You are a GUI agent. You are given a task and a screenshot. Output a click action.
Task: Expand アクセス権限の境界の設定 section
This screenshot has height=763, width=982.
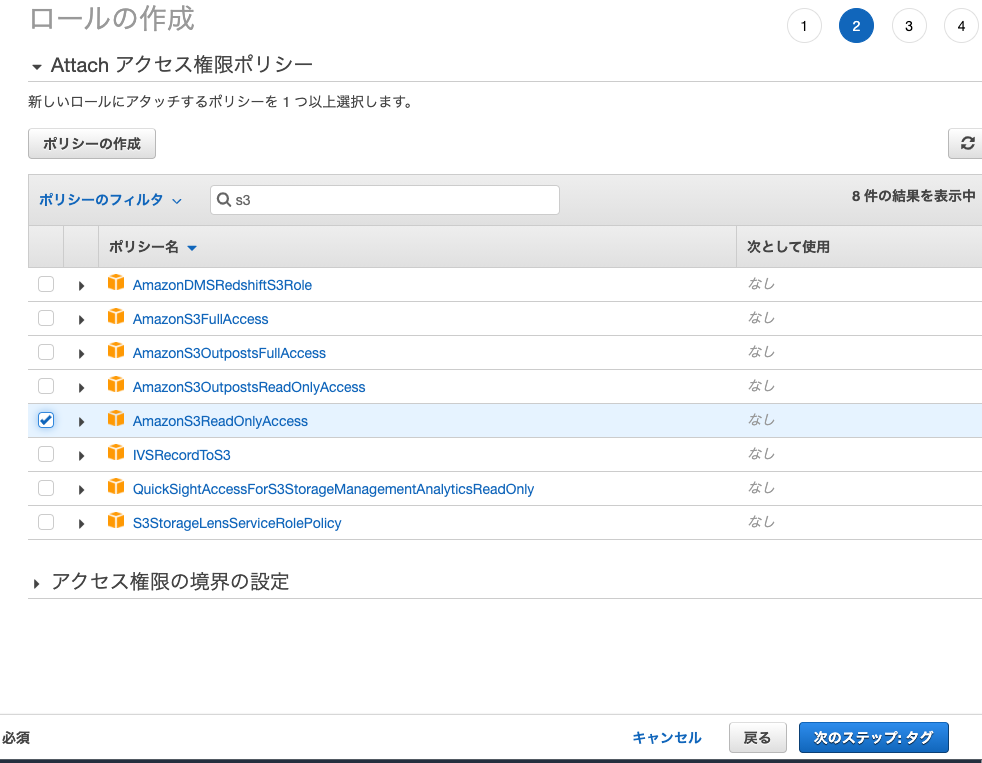(36, 583)
